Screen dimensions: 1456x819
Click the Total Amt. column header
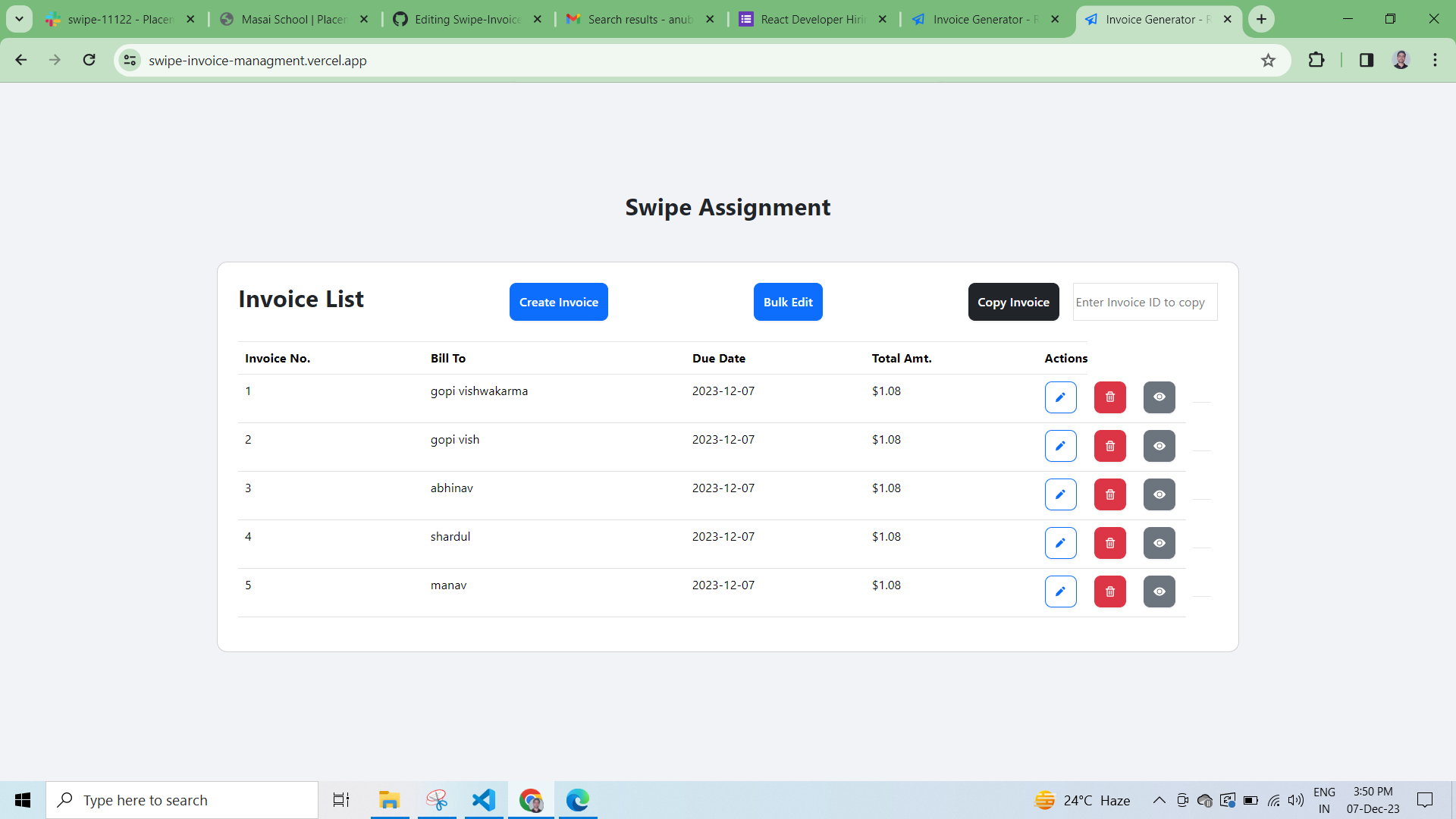coord(902,358)
